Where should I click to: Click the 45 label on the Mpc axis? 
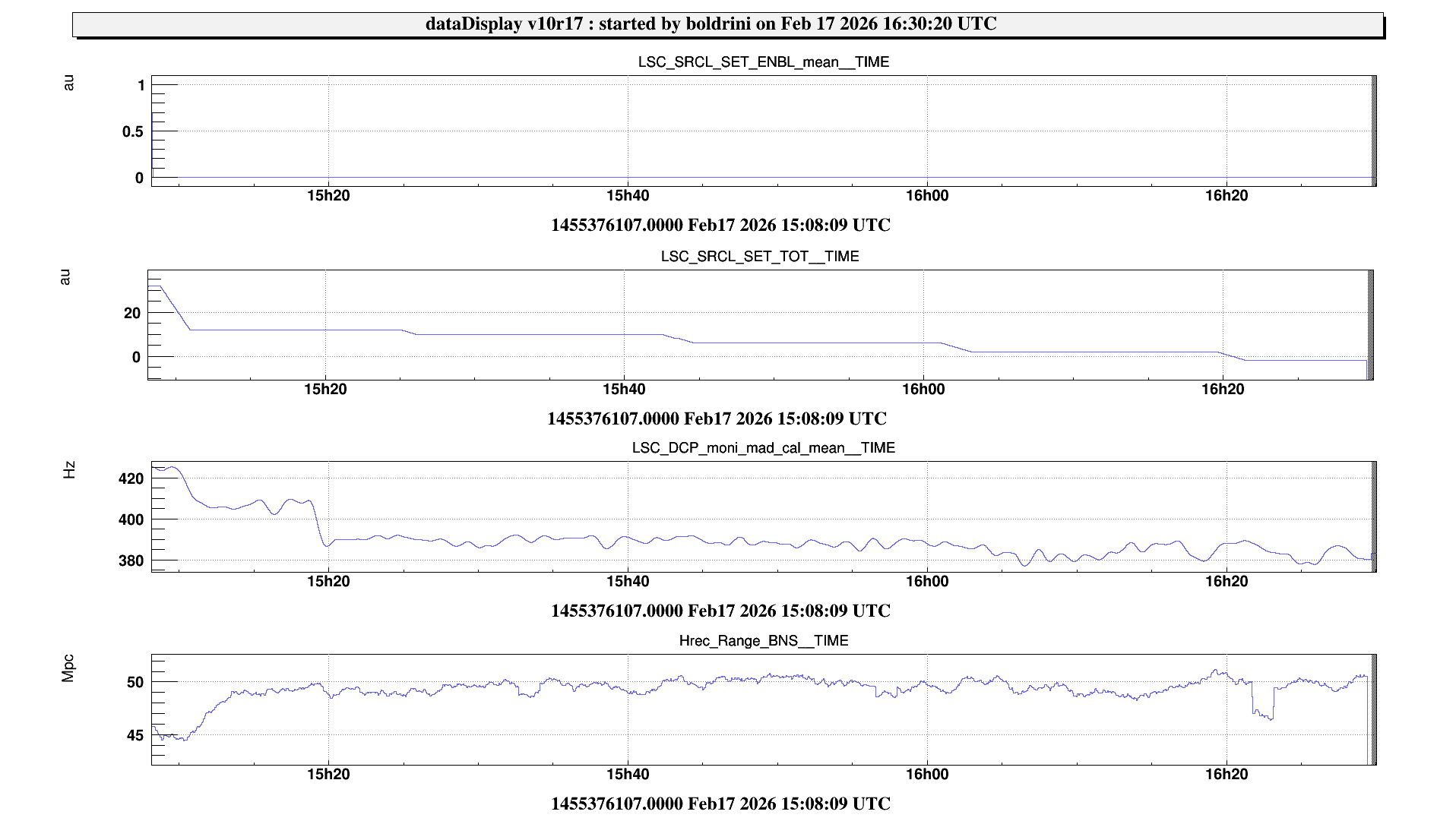click(135, 735)
